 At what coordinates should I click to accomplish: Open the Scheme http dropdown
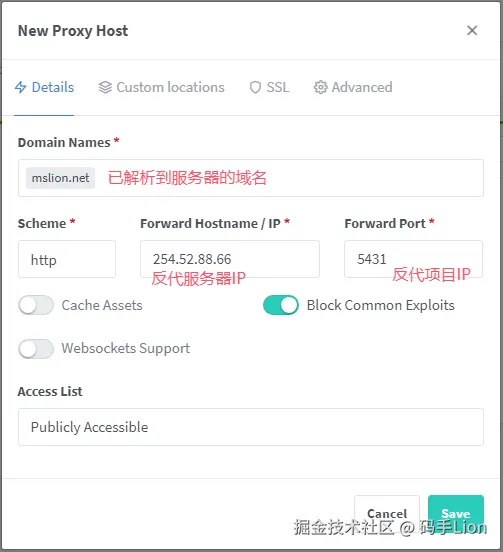(x=67, y=259)
